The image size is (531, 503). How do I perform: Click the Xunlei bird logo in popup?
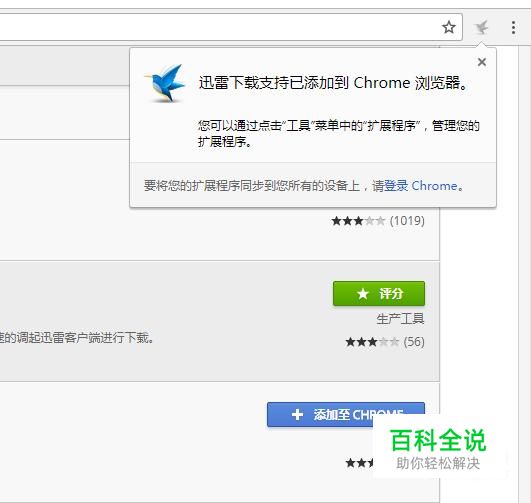165,83
